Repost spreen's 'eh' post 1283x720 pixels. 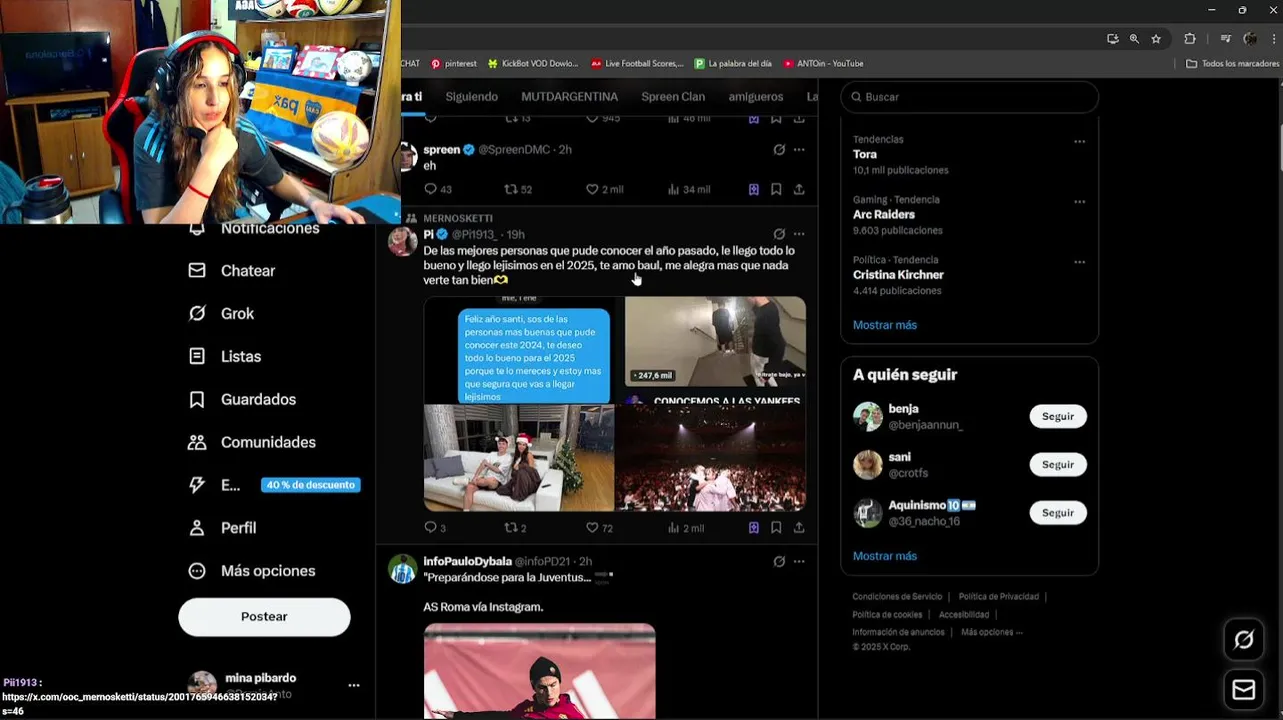511,189
